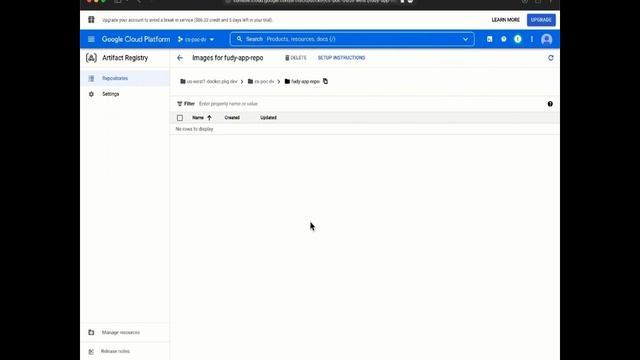This screenshot has height=360, width=640.
Task: Open Cloud Shell icon in header
Action: coord(489,39)
